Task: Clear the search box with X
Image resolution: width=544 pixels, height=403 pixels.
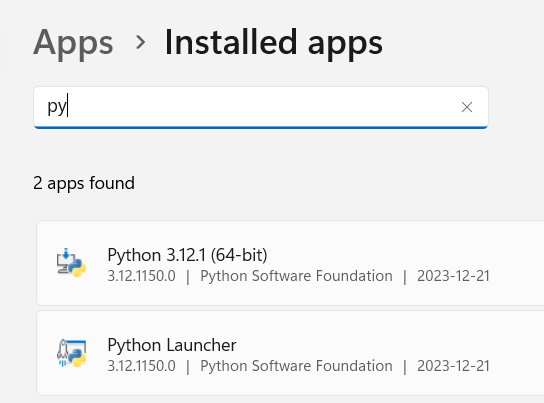Action: click(x=467, y=107)
